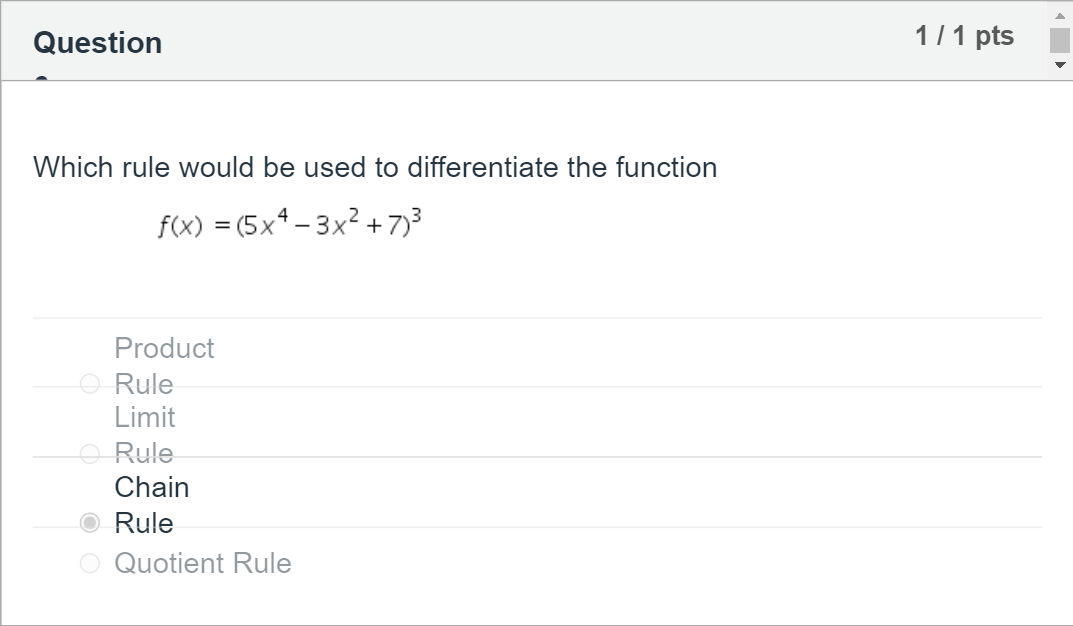Click the f(x) formula expression
This screenshot has height=626, width=1073.
coord(288,222)
